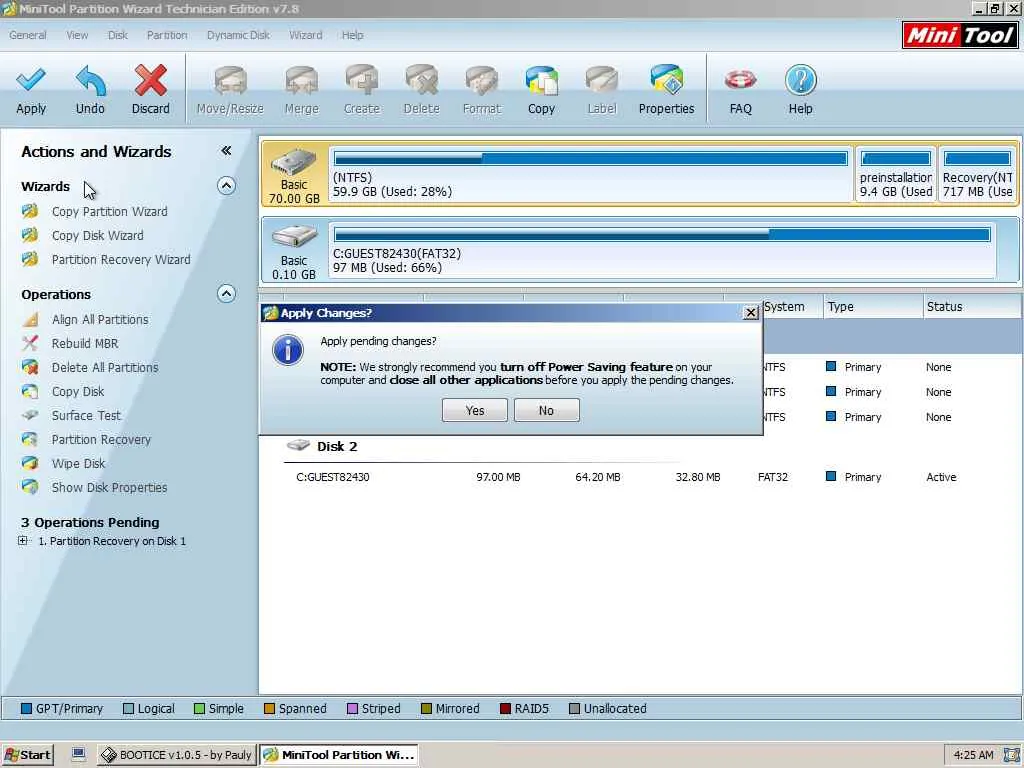Image resolution: width=1024 pixels, height=768 pixels.
Task: Collapse the Operations section
Action: pos(226,293)
